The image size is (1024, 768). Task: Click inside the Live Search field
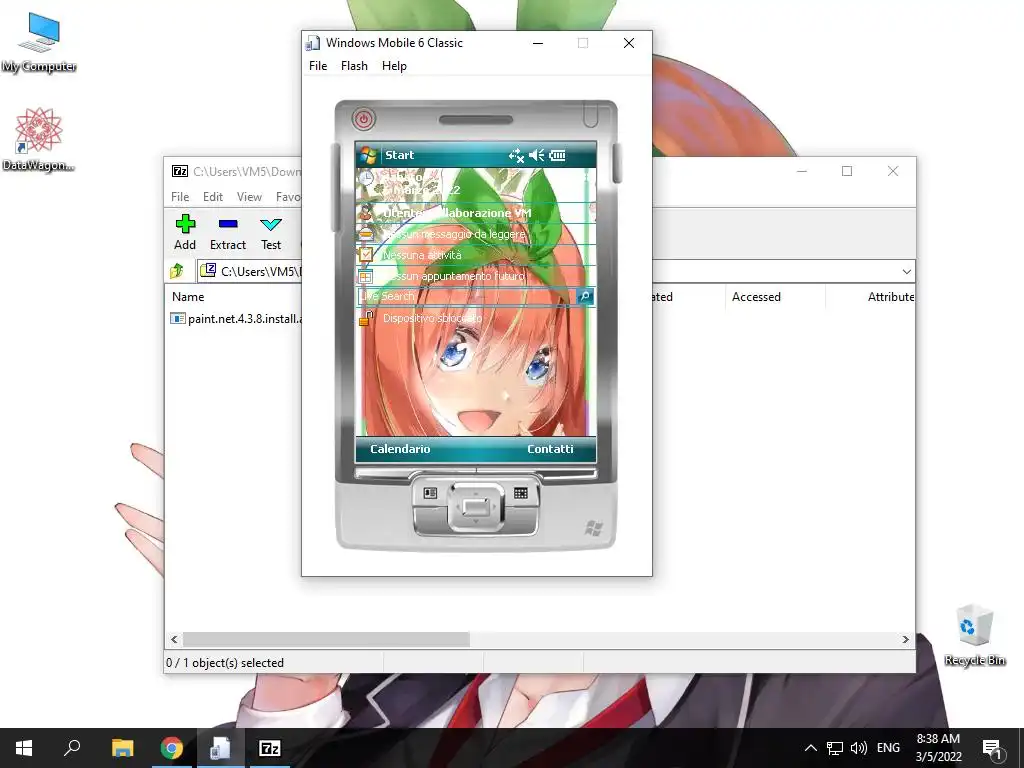(x=467, y=296)
